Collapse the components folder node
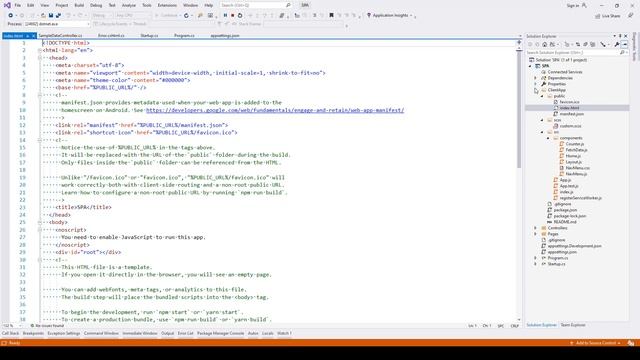The image size is (640, 360). [548, 138]
